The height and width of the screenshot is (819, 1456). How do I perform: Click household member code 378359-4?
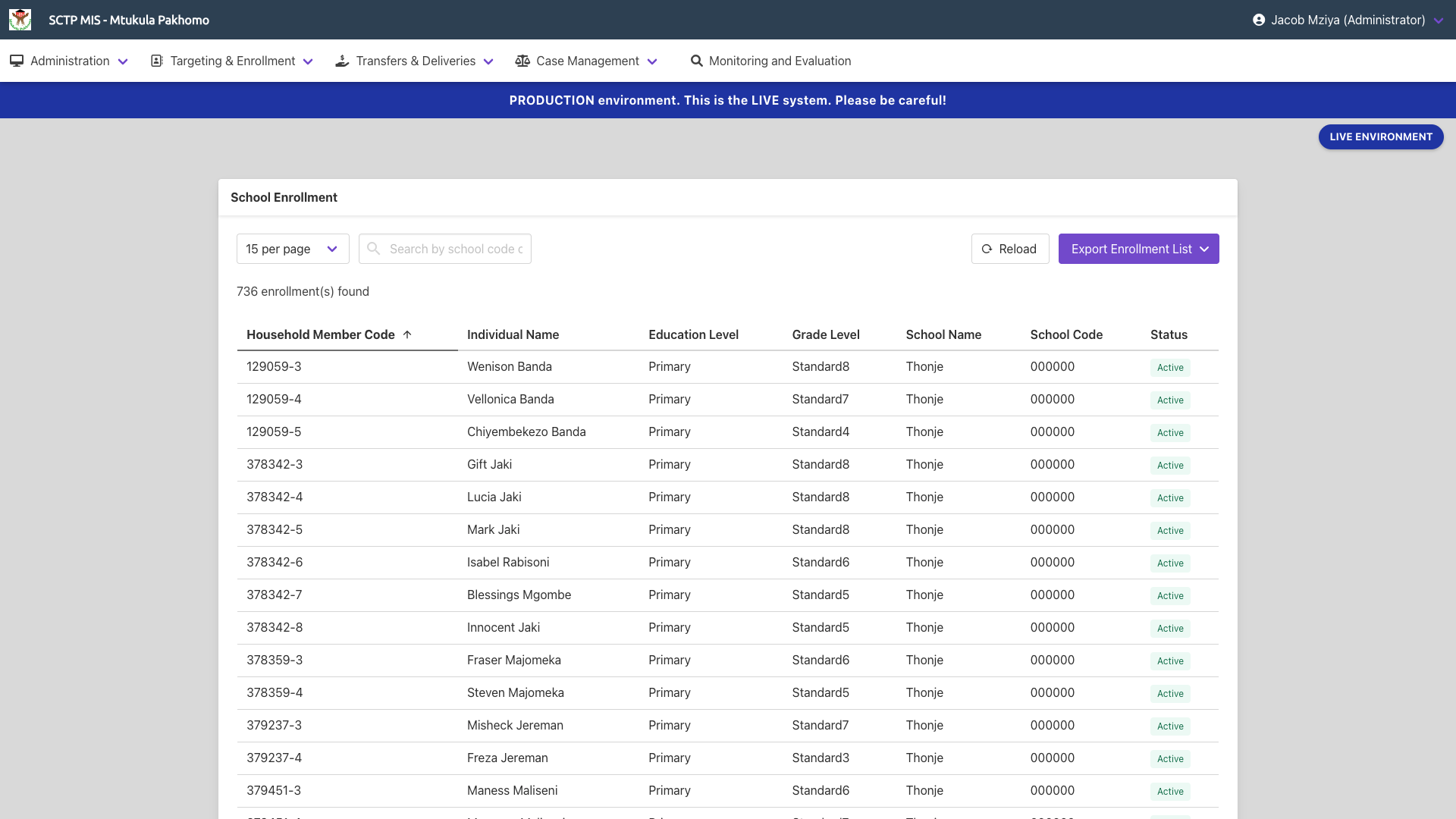pos(275,692)
